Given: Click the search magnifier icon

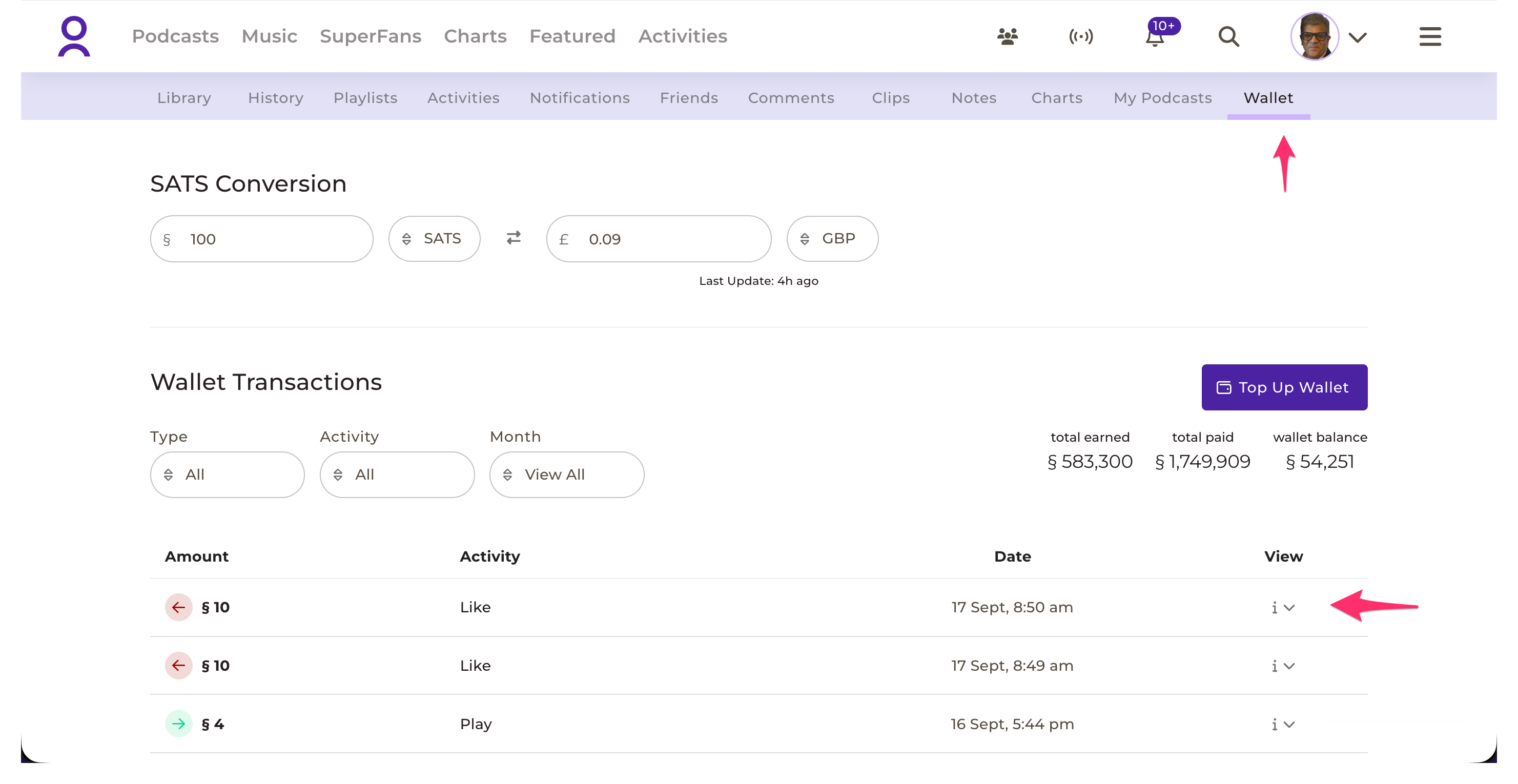Looking at the screenshot, I should pyautogui.click(x=1228, y=36).
